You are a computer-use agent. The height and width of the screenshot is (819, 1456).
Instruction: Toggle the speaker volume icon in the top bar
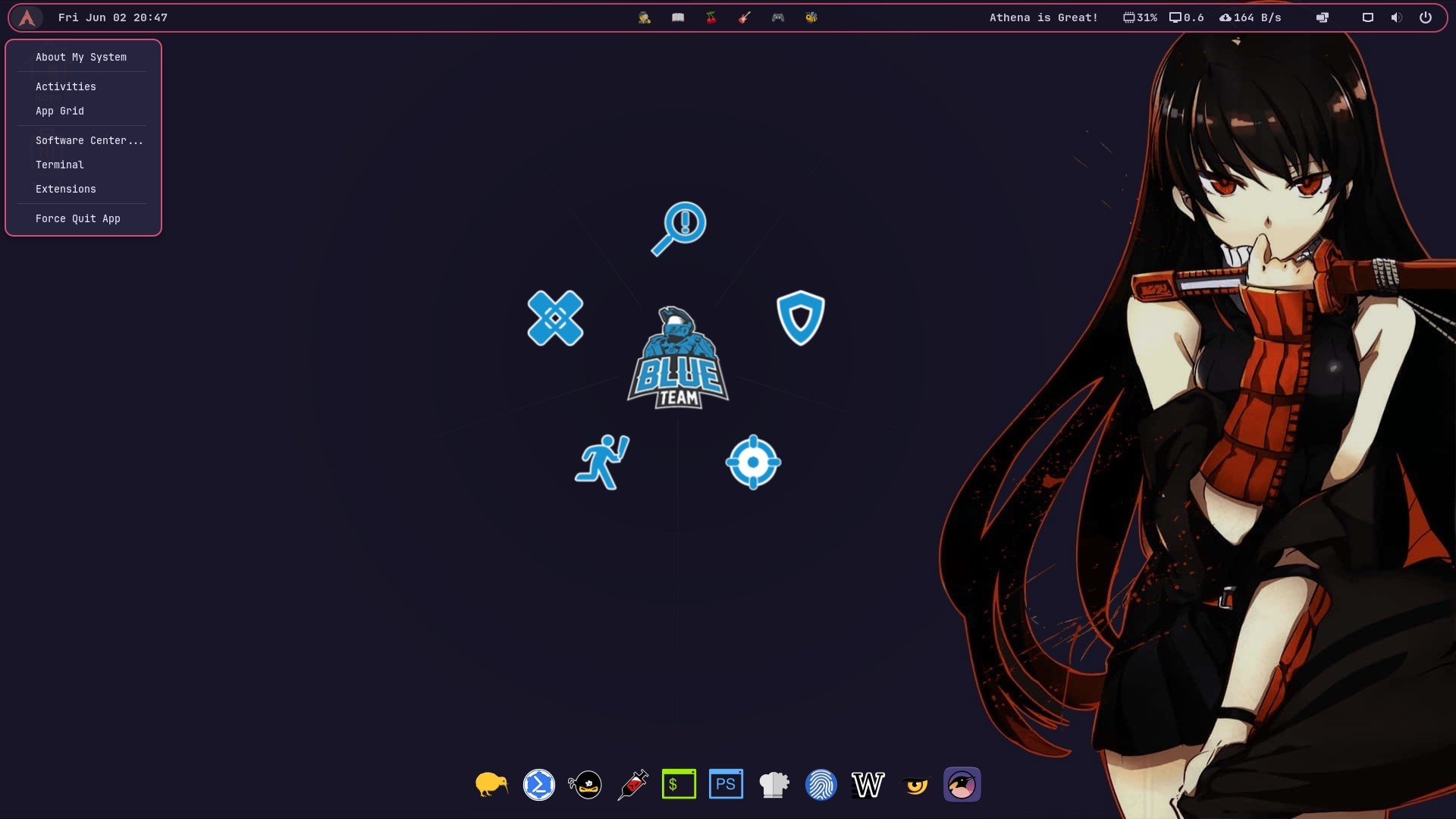pyautogui.click(x=1396, y=17)
